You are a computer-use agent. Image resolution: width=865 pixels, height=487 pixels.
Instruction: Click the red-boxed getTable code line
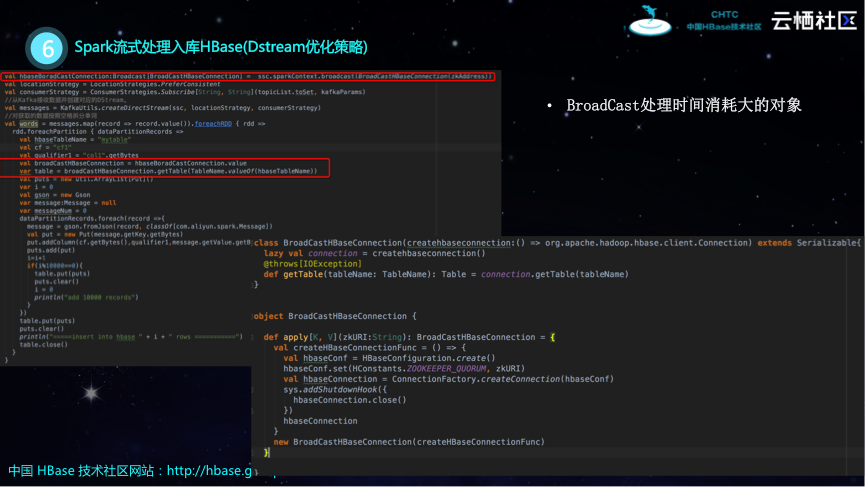[x=172, y=171]
